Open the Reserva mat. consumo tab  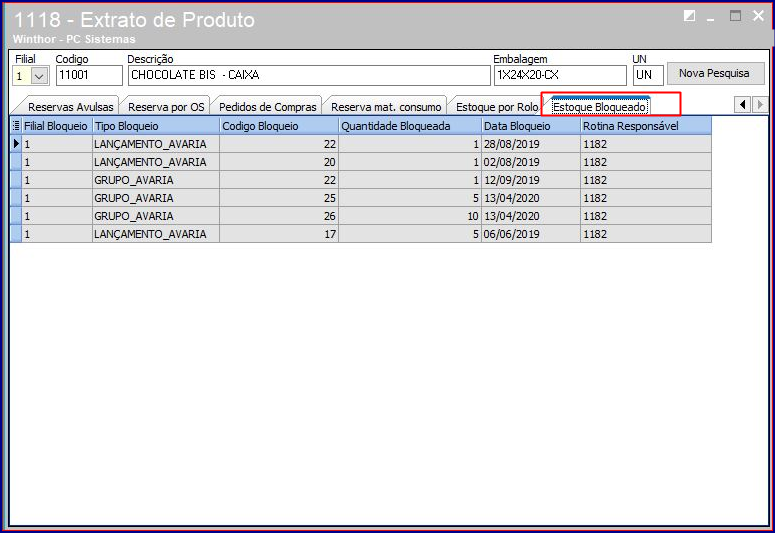tap(386, 107)
